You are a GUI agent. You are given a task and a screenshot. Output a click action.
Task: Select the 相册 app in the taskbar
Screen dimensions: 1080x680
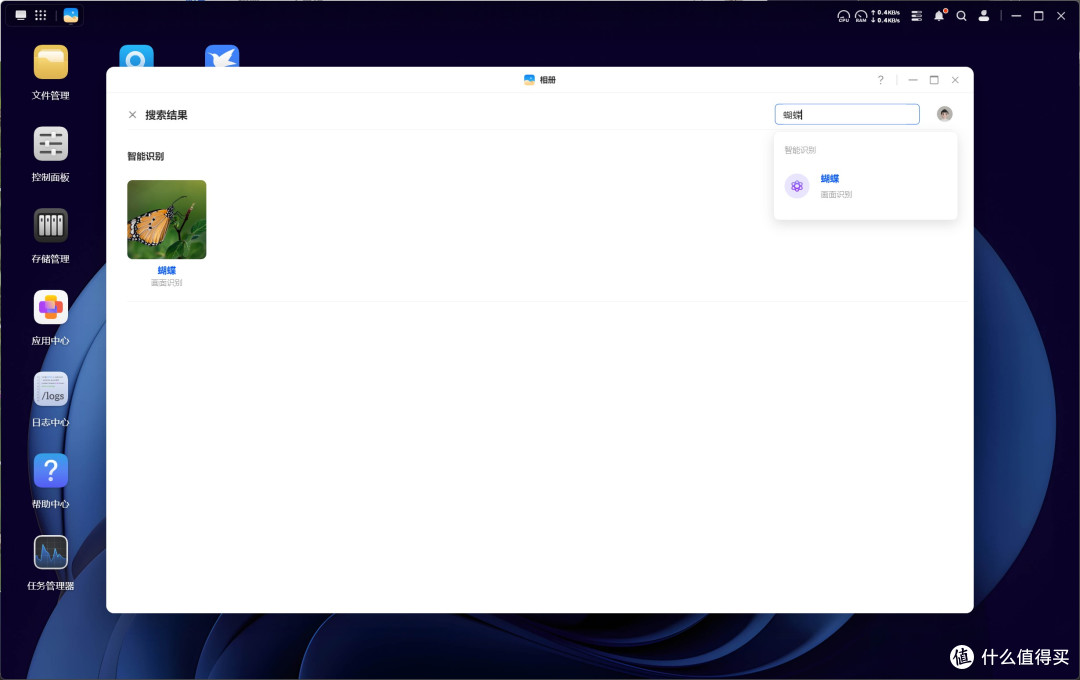click(x=70, y=15)
